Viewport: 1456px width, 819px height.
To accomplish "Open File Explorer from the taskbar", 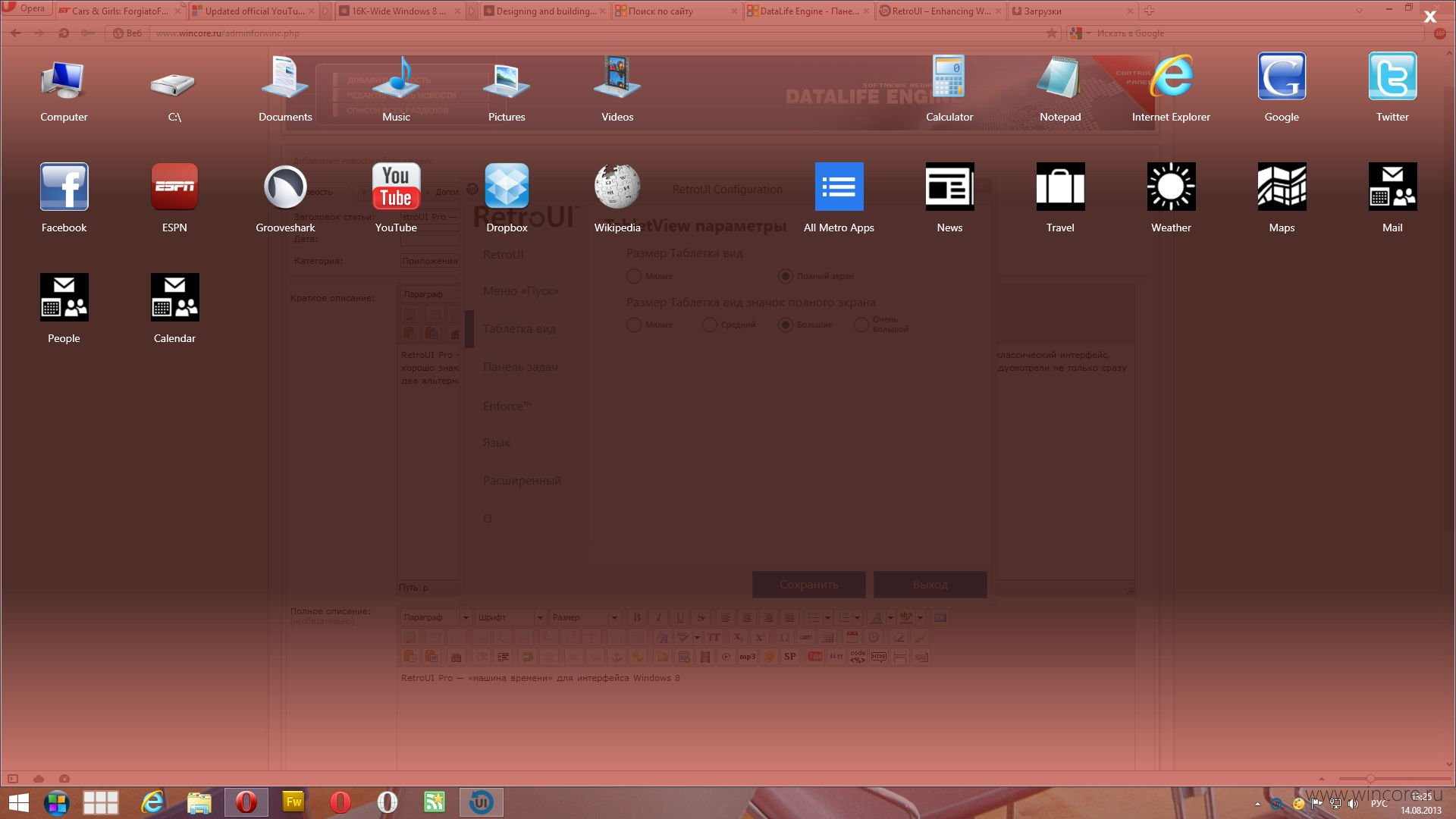I will click(199, 802).
